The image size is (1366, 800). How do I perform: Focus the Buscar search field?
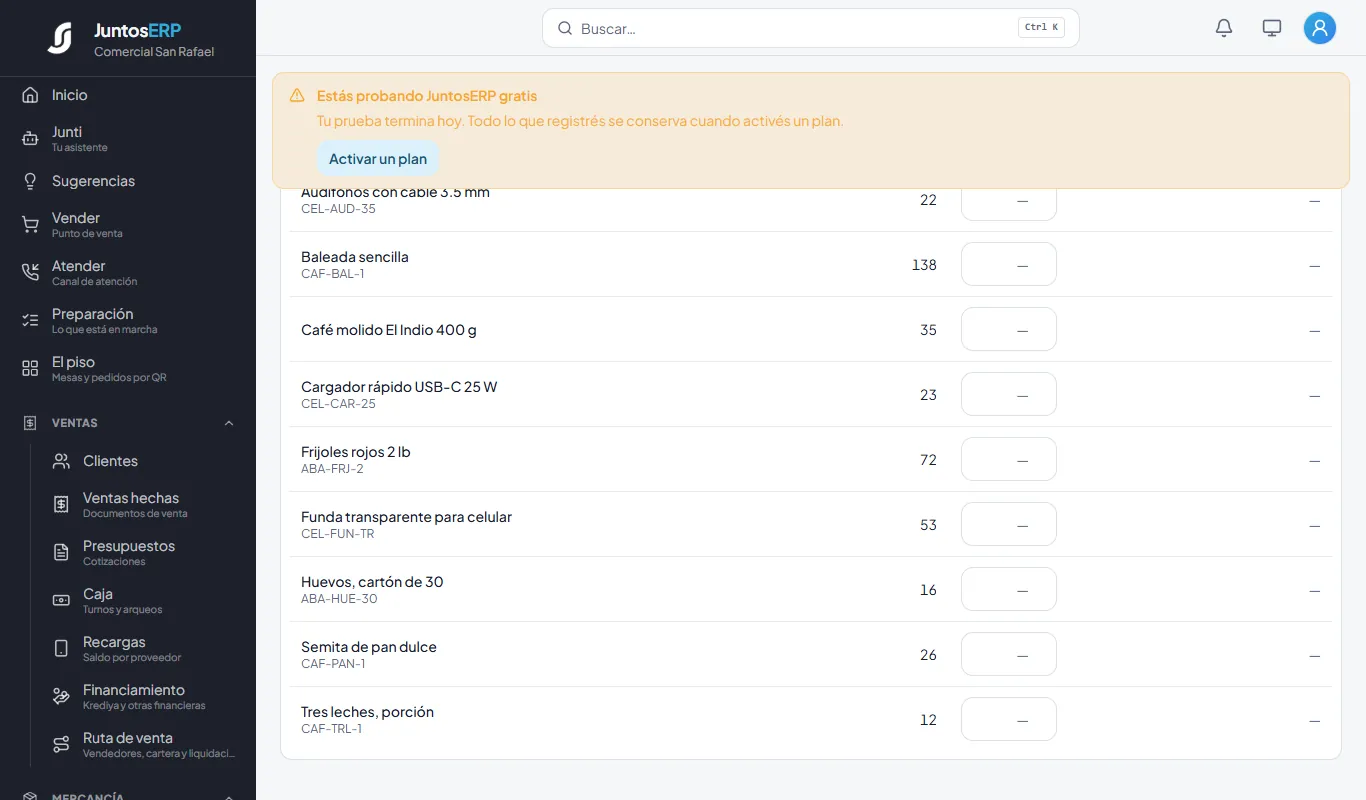tap(811, 28)
